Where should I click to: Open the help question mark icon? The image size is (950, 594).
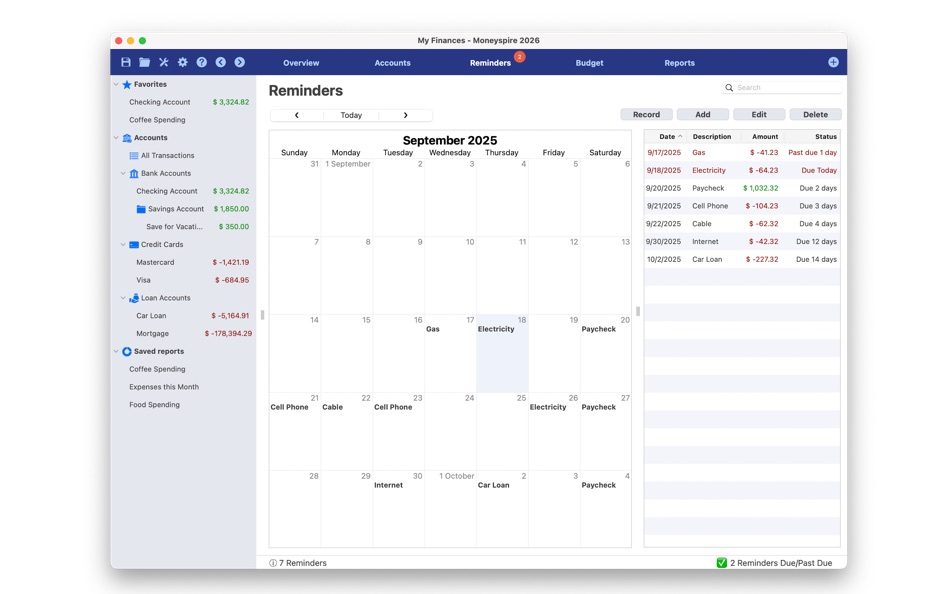202,62
